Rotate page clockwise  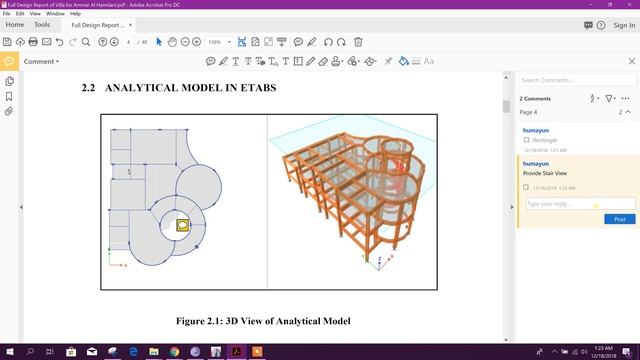(x=341, y=42)
